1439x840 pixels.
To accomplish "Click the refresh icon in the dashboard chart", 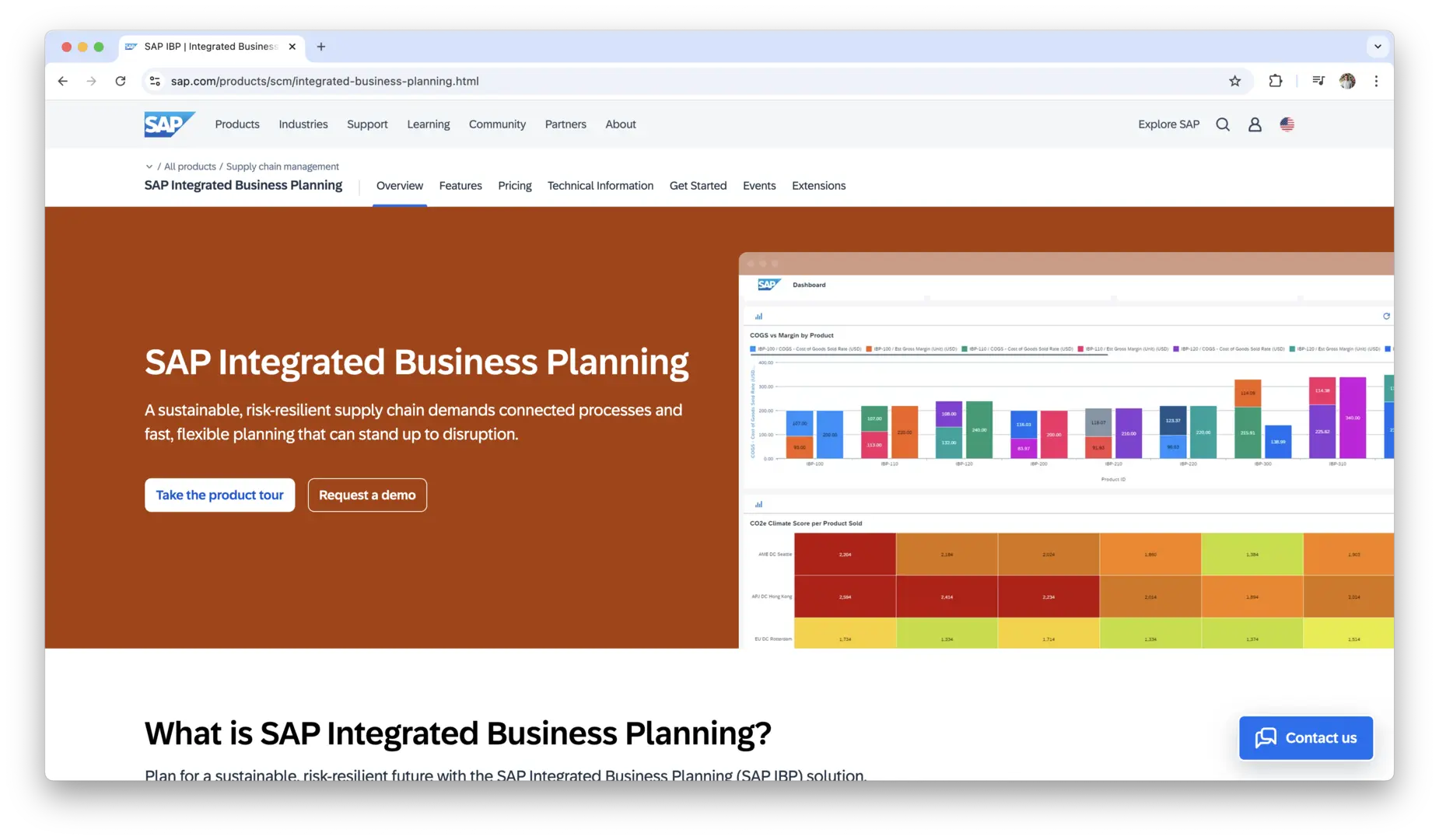I will pos(1386,317).
